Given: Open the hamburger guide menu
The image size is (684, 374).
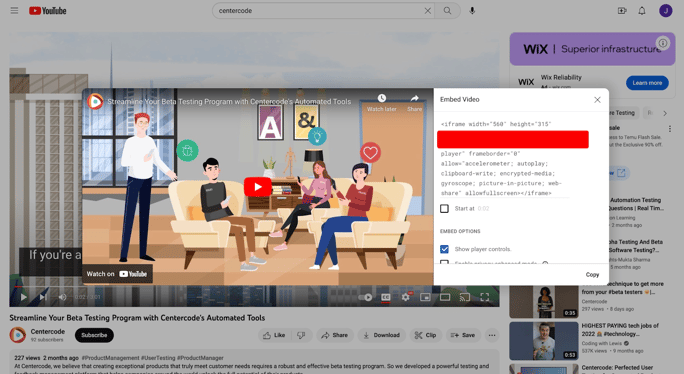Looking at the screenshot, I should (x=14, y=10).
